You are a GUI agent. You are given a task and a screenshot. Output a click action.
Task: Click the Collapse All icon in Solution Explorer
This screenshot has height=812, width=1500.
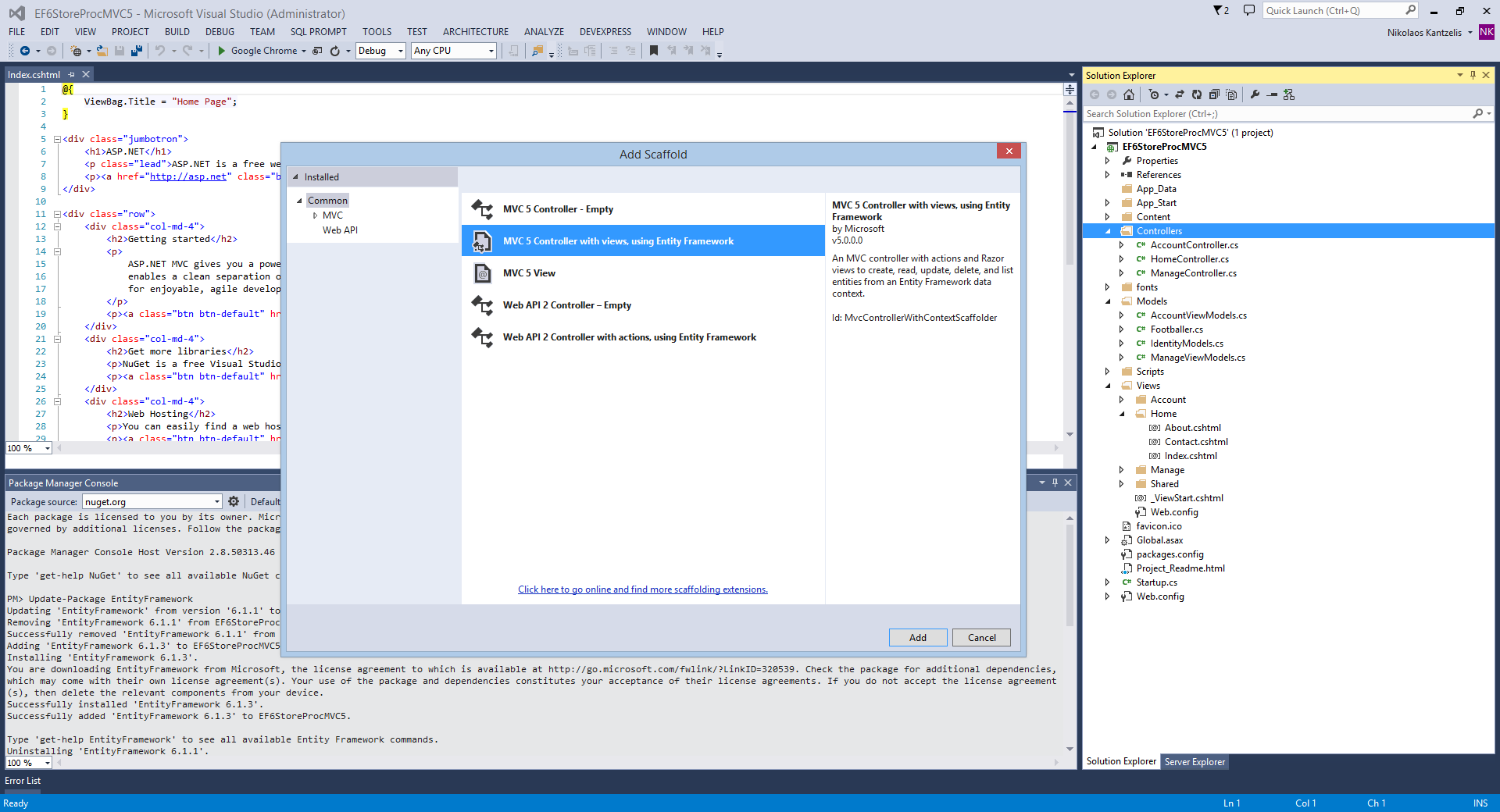[x=1214, y=94]
